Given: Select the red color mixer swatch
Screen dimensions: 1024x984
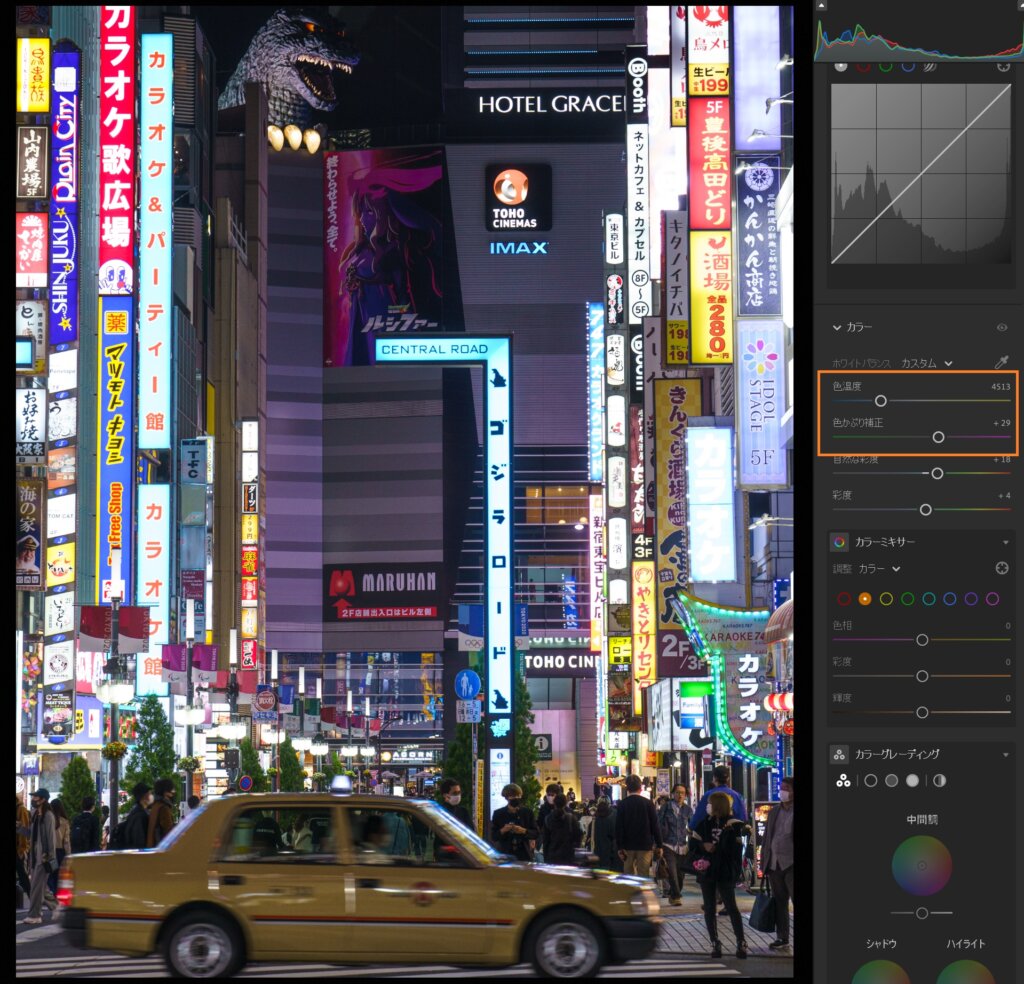Looking at the screenshot, I should 844,599.
